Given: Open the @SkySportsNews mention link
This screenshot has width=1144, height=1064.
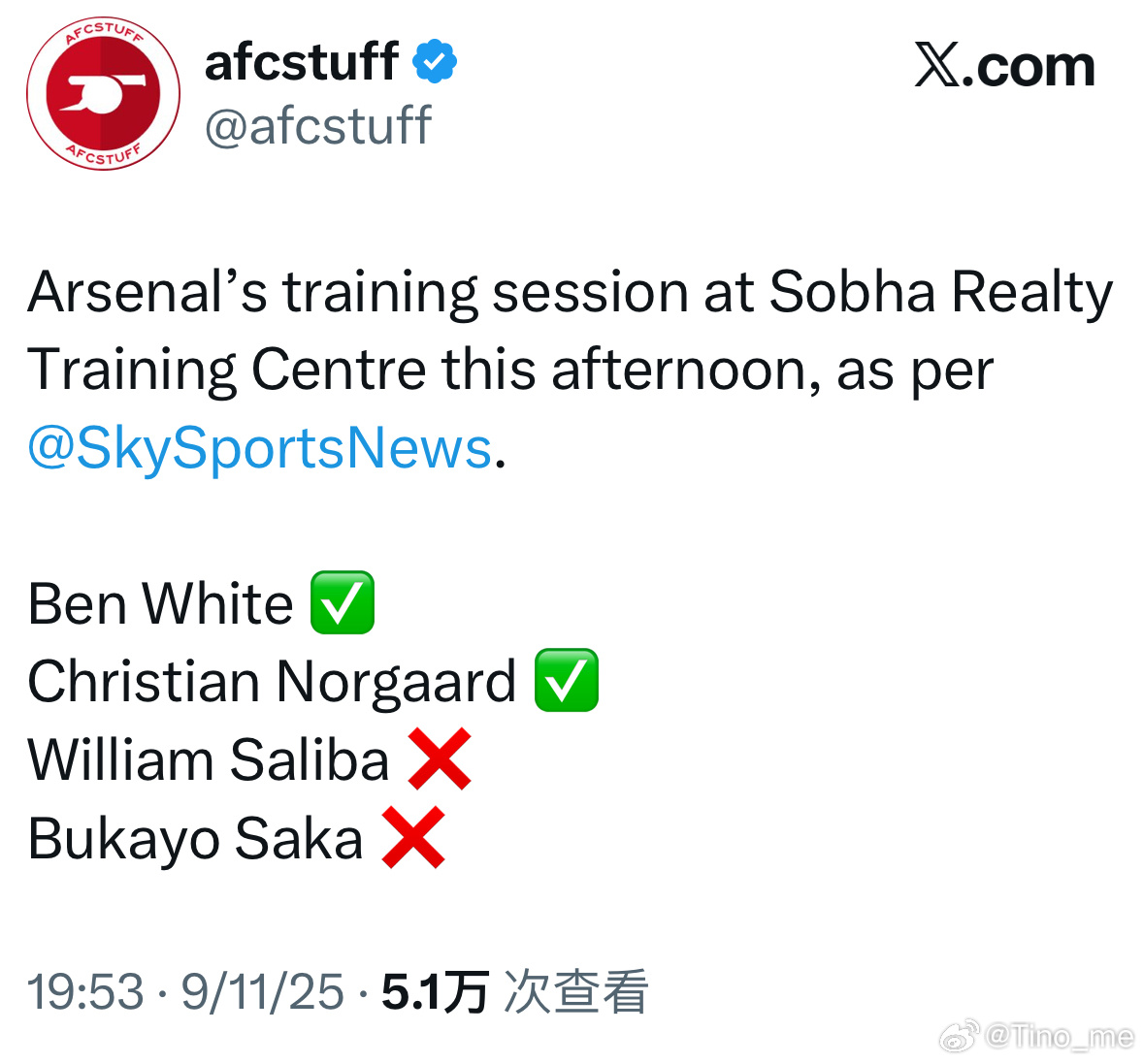Looking at the screenshot, I should point(260,447).
